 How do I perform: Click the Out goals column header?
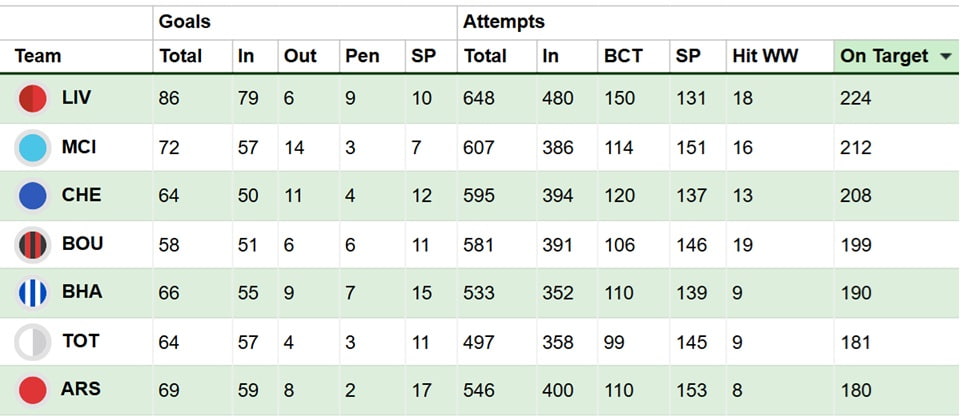tap(300, 57)
